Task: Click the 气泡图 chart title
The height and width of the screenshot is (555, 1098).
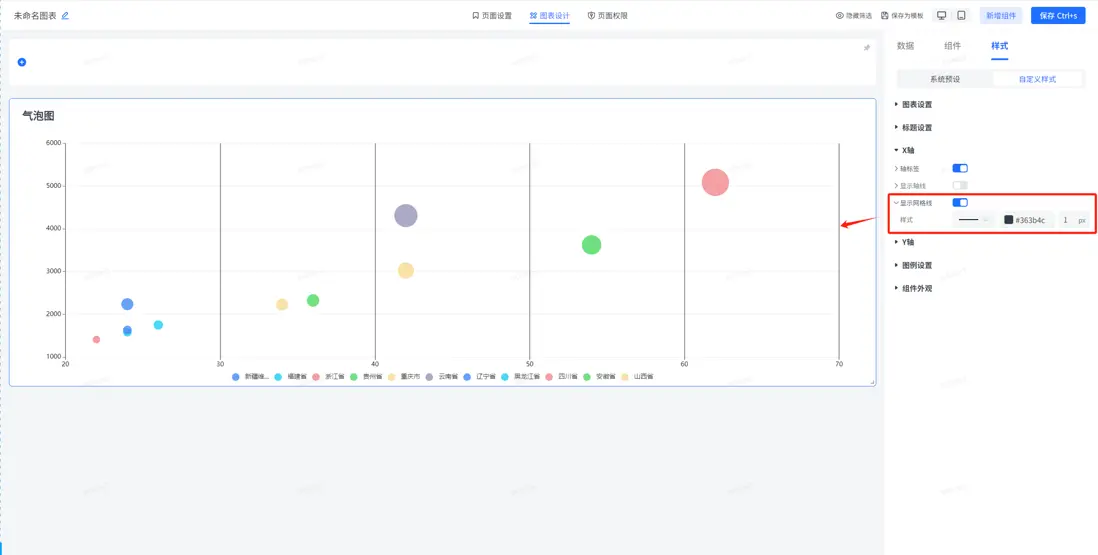Action: 39,116
